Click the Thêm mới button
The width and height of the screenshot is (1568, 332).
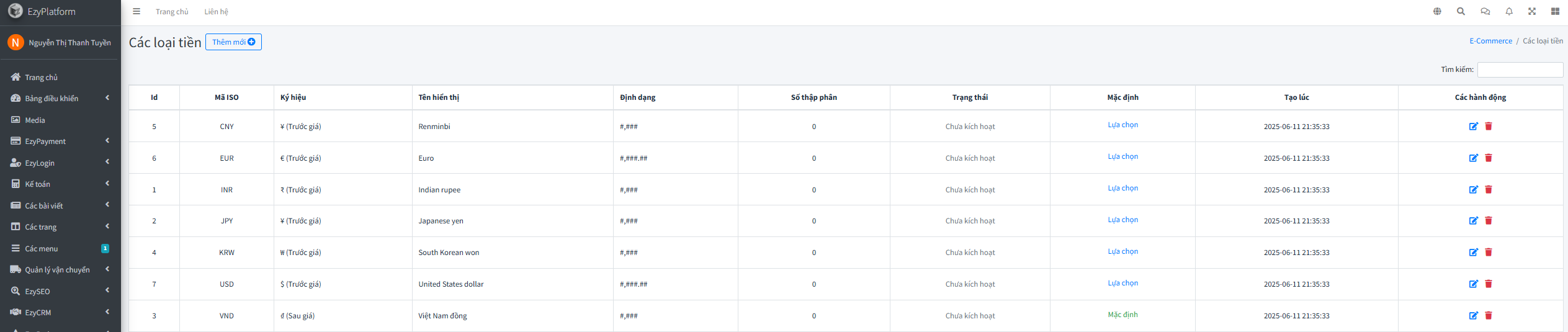[x=233, y=42]
